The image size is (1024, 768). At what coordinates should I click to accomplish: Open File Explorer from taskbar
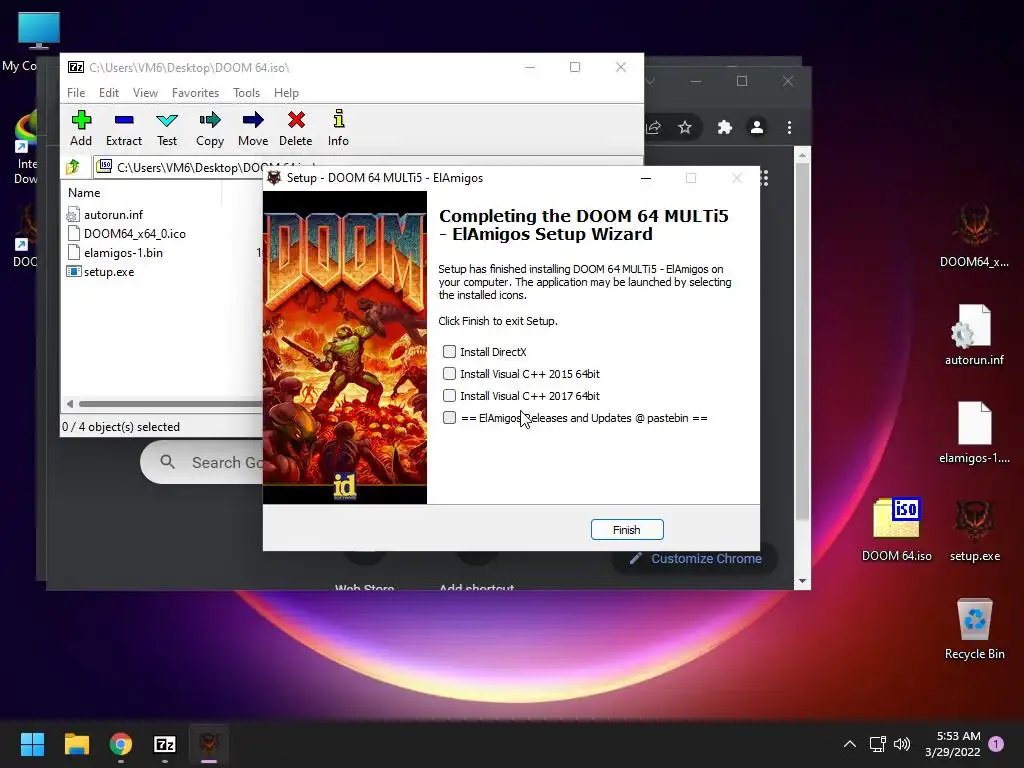[x=76, y=744]
